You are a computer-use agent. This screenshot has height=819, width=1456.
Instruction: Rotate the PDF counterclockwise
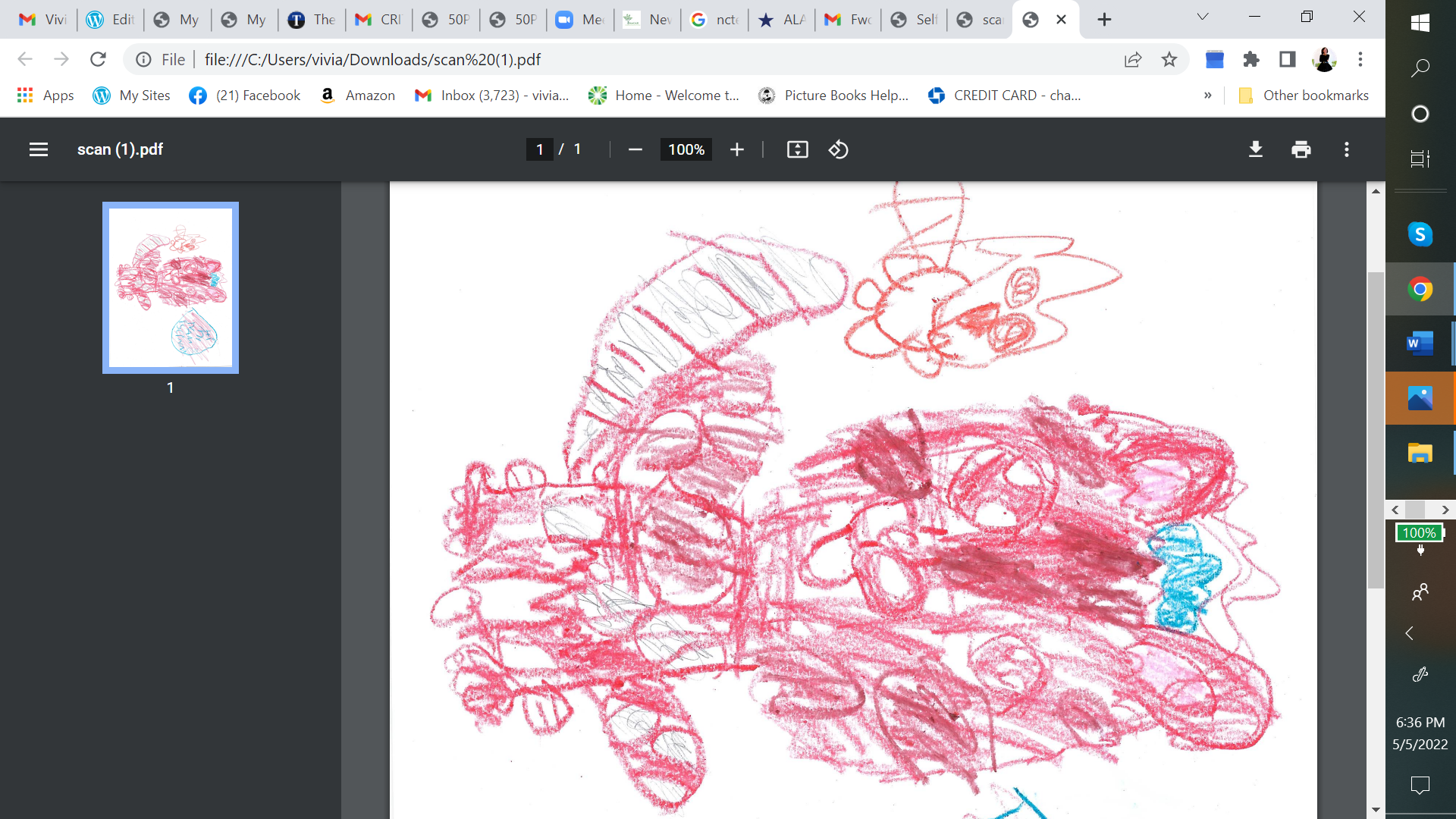838,149
